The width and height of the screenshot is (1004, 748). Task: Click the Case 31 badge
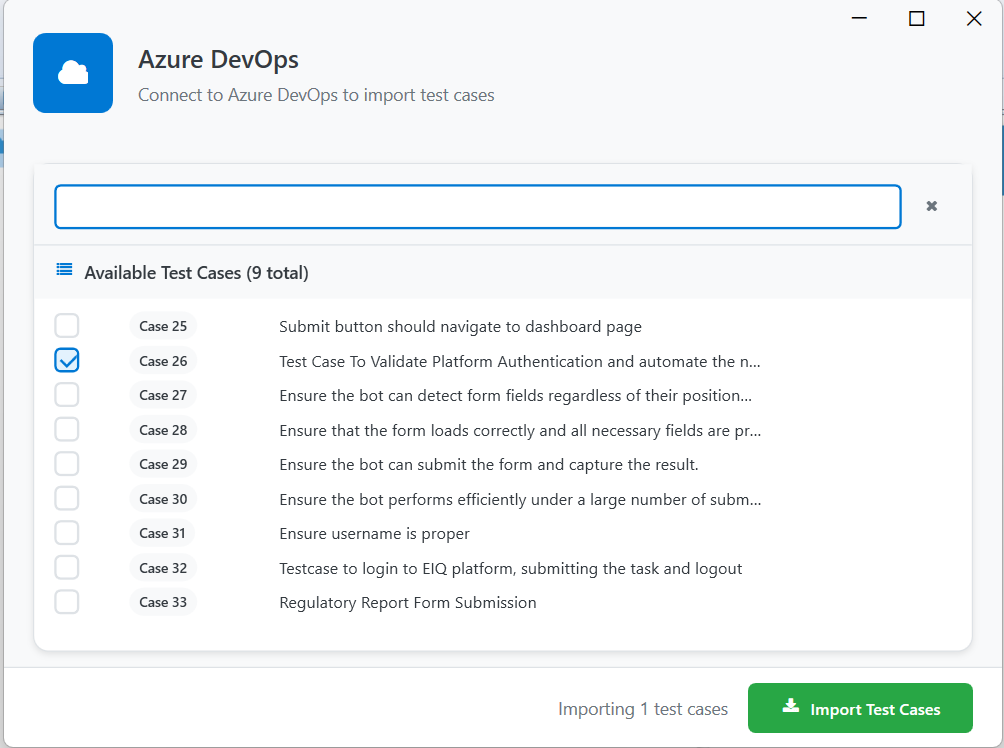tap(163, 533)
